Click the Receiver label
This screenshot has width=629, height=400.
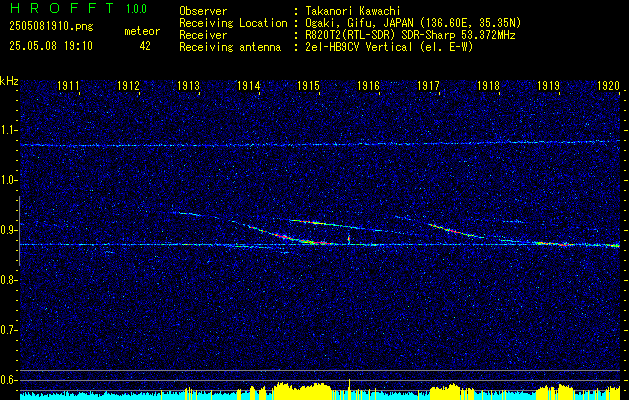203,35
